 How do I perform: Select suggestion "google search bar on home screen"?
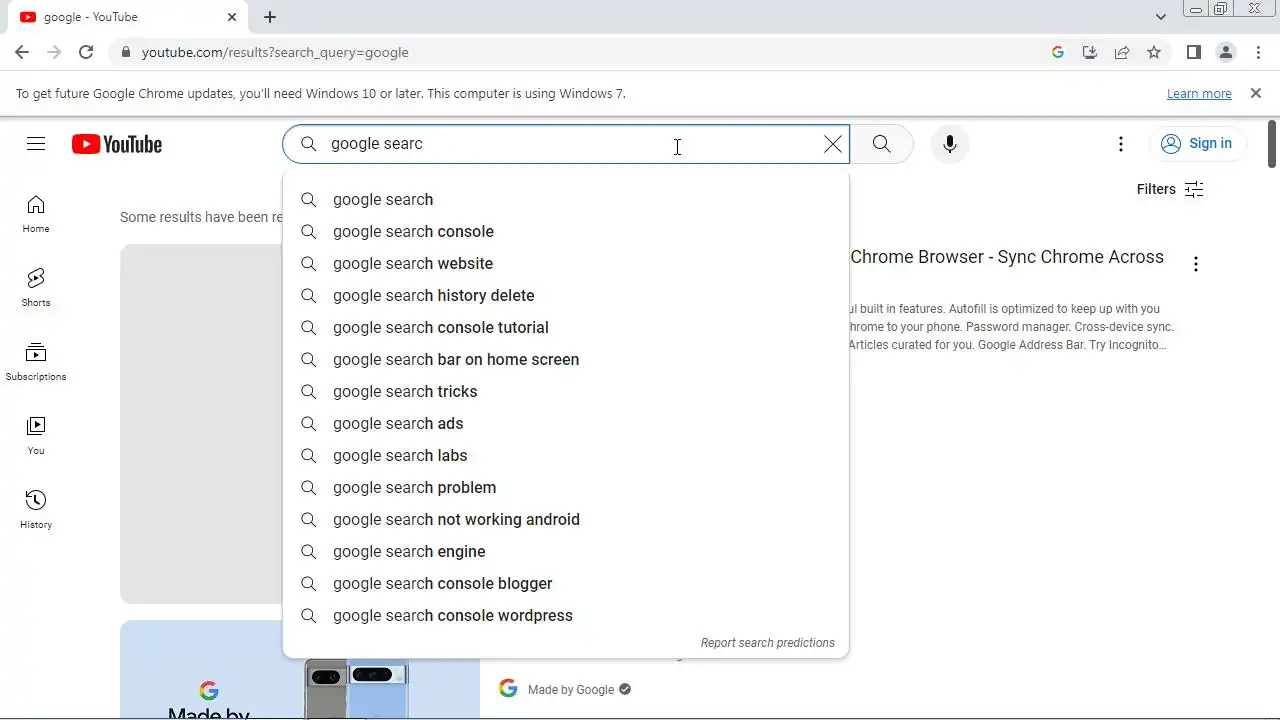pyautogui.click(x=566, y=360)
